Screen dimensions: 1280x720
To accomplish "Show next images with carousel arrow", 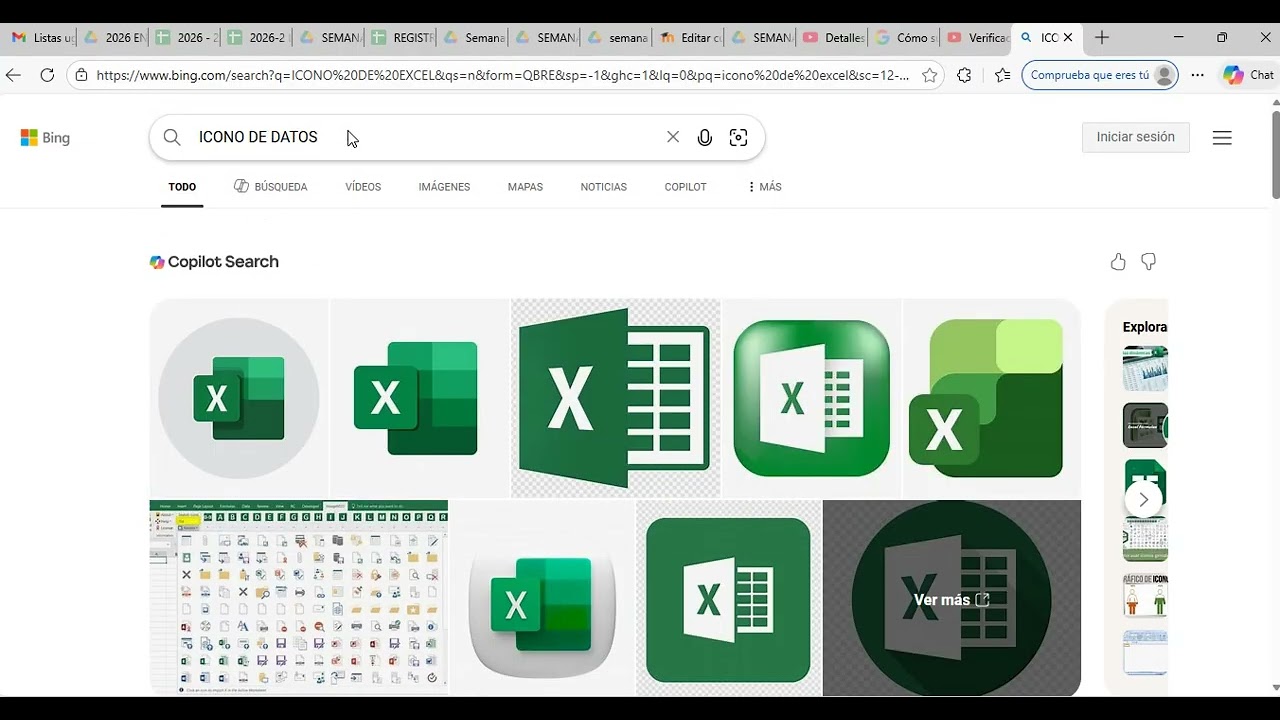I will pyautogui.click(x=1143, y=499).
